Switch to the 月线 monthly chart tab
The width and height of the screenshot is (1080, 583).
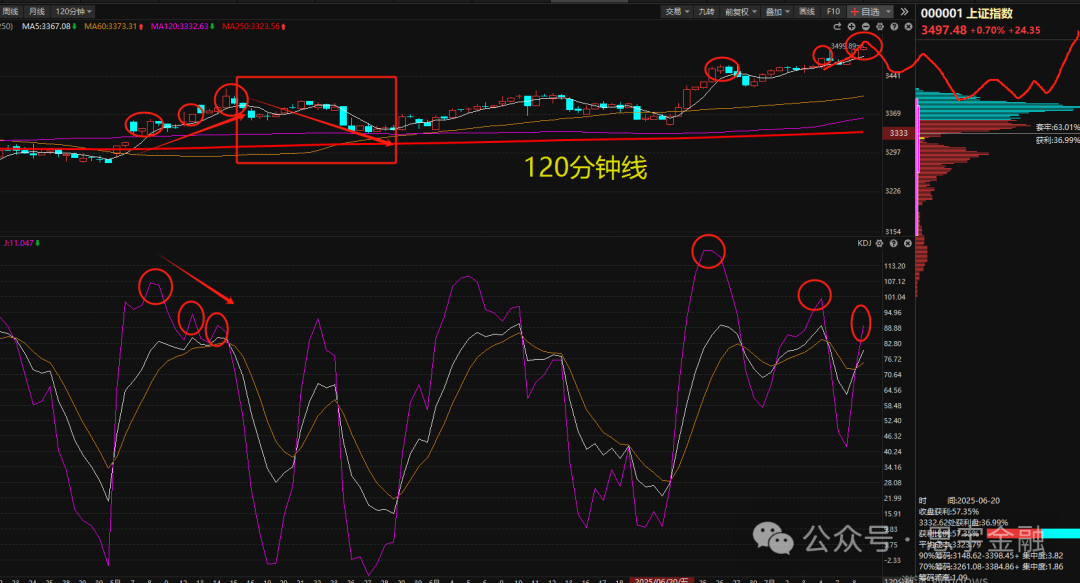coord(37,12)
